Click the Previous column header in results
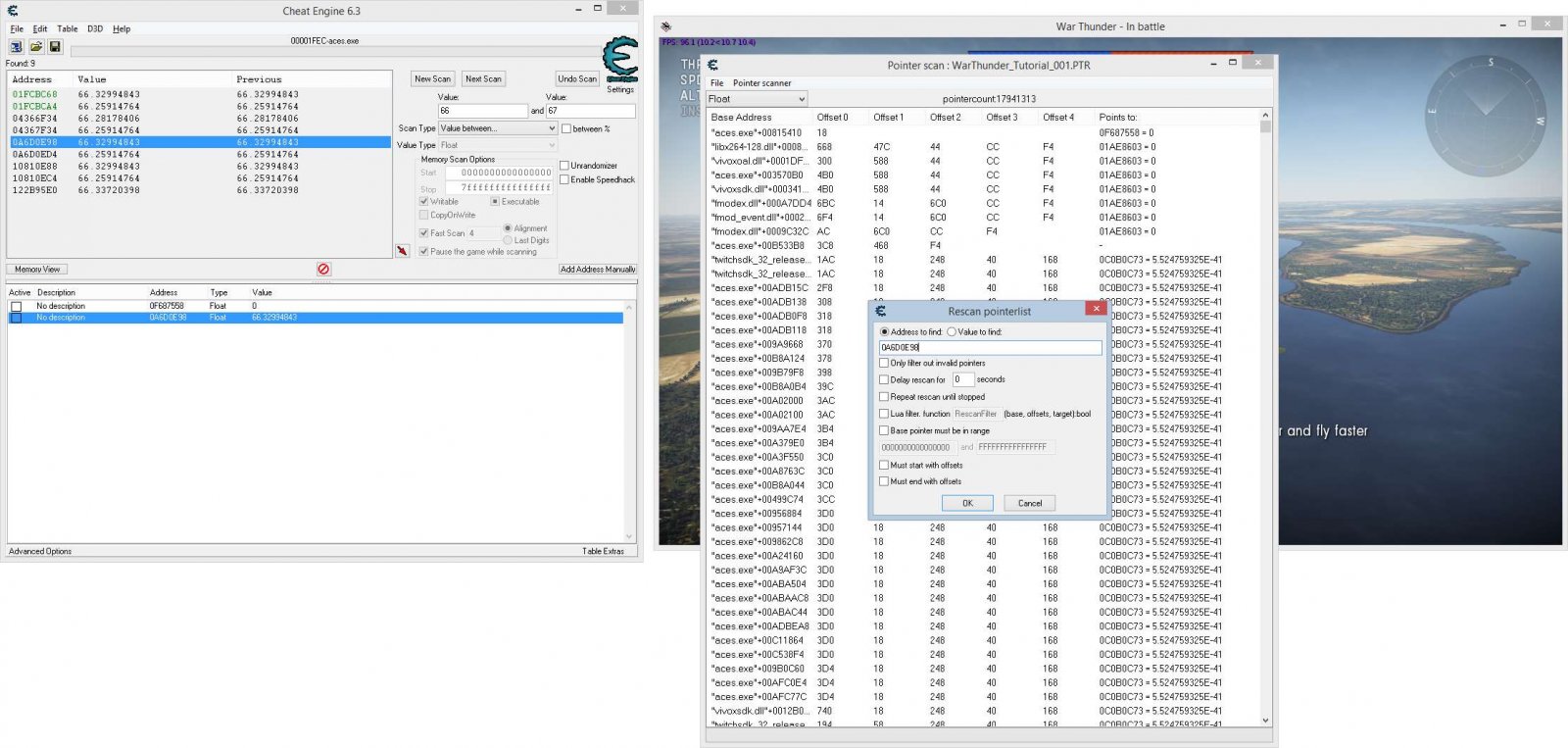This screenshot has width=1568, height=748. [259, 79]
